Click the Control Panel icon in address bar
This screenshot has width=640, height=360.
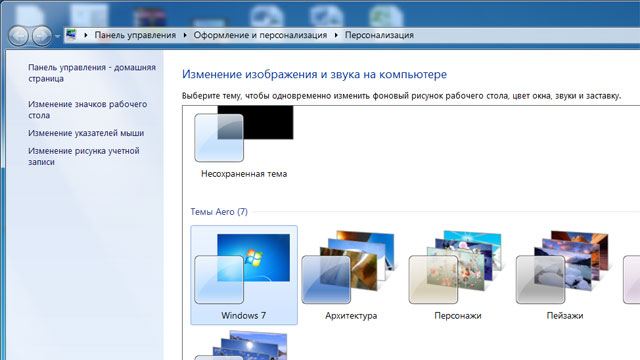coord(71,35)
